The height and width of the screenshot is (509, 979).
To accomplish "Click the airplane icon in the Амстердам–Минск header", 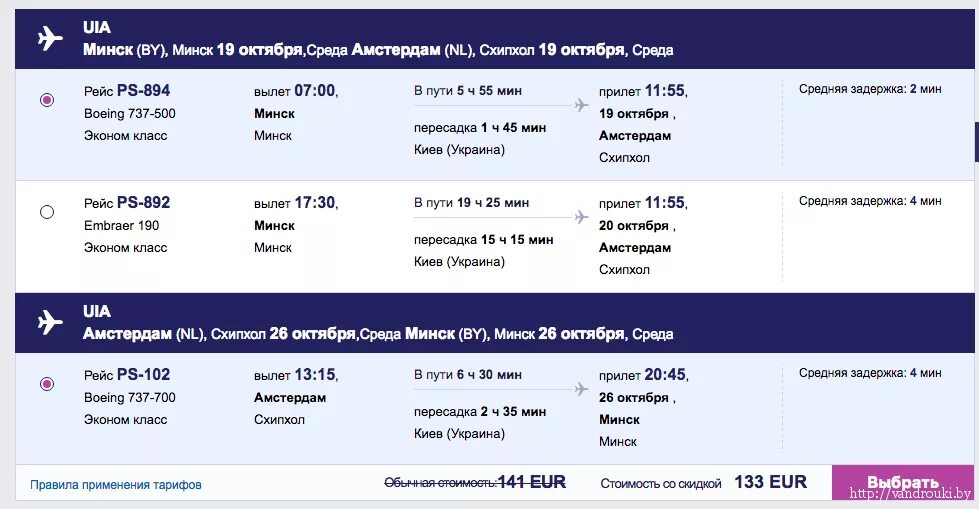I will click(x=49, y=323).
